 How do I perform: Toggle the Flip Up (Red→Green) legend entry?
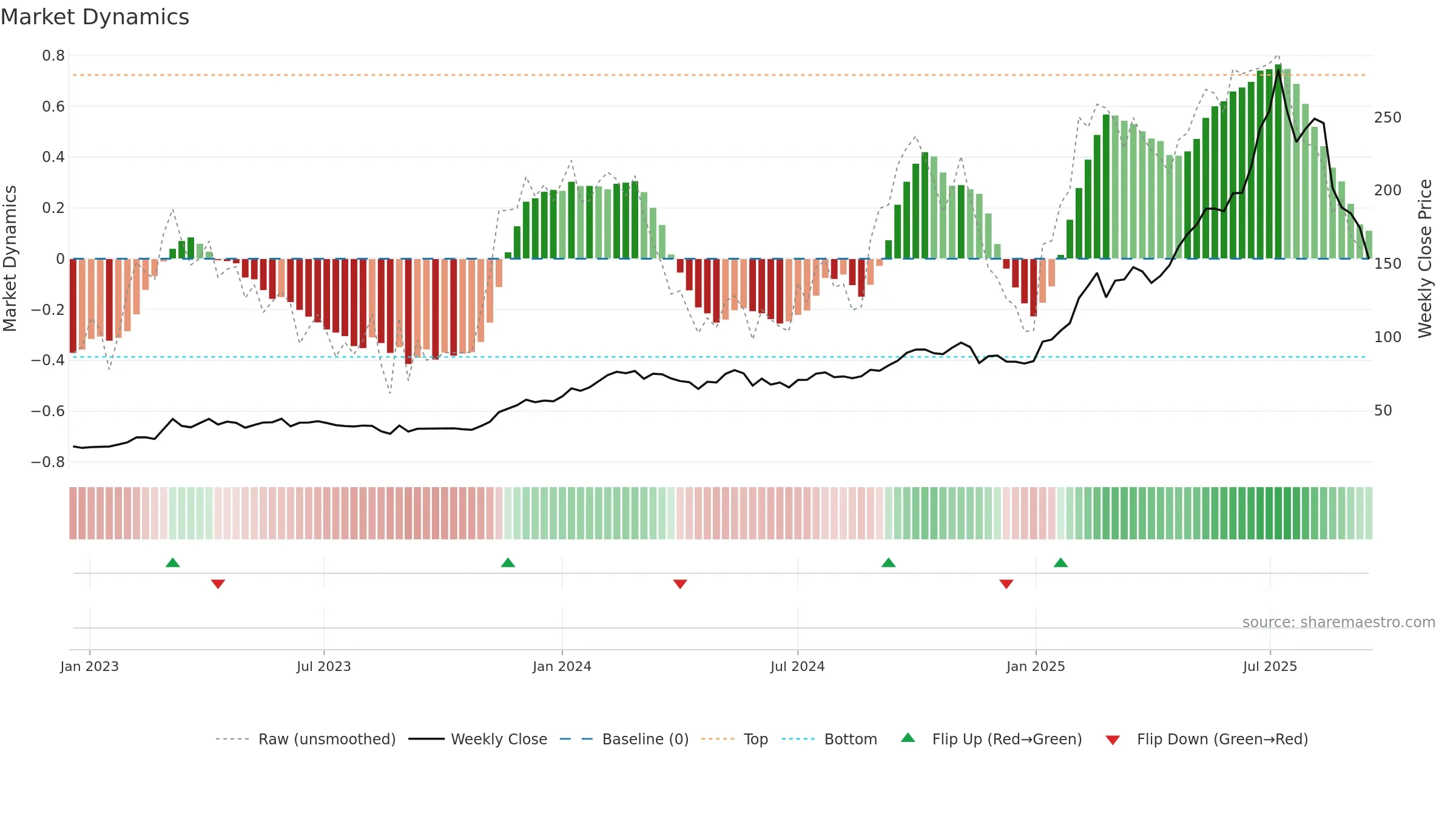click(x=991, y=739)
